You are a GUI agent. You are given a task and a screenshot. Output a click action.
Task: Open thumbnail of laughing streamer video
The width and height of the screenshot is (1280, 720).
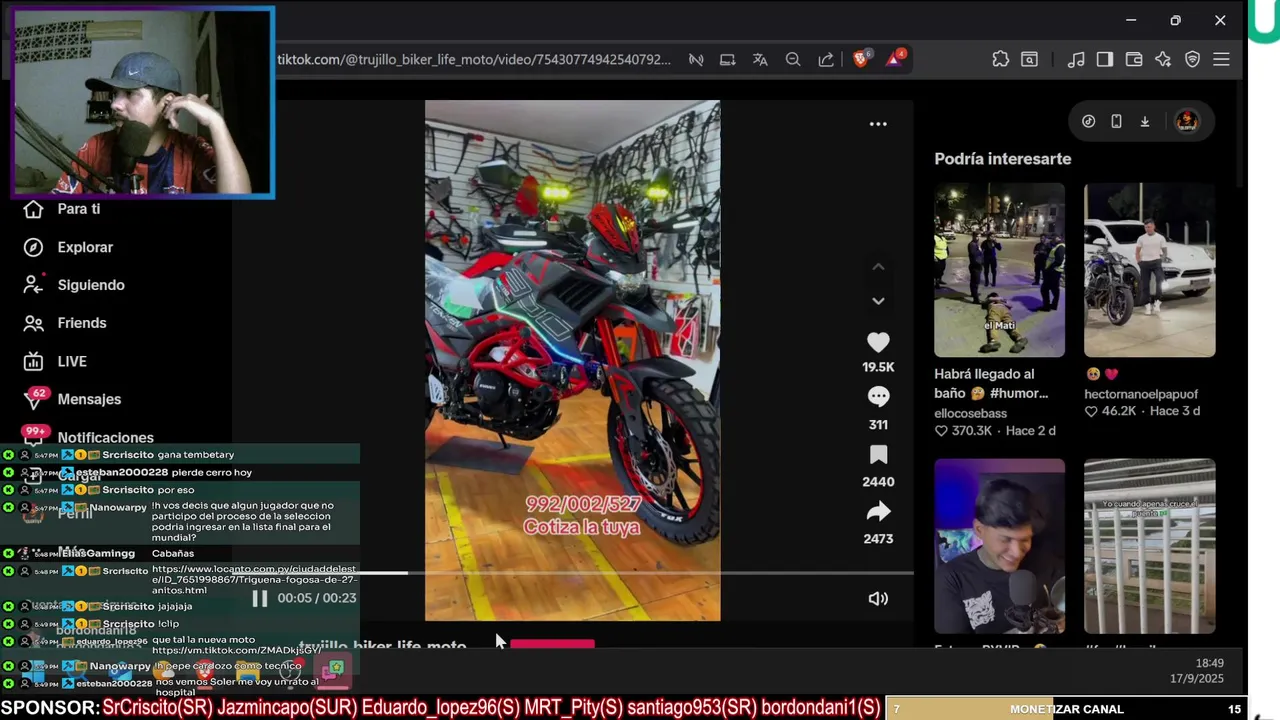point(999,546)
